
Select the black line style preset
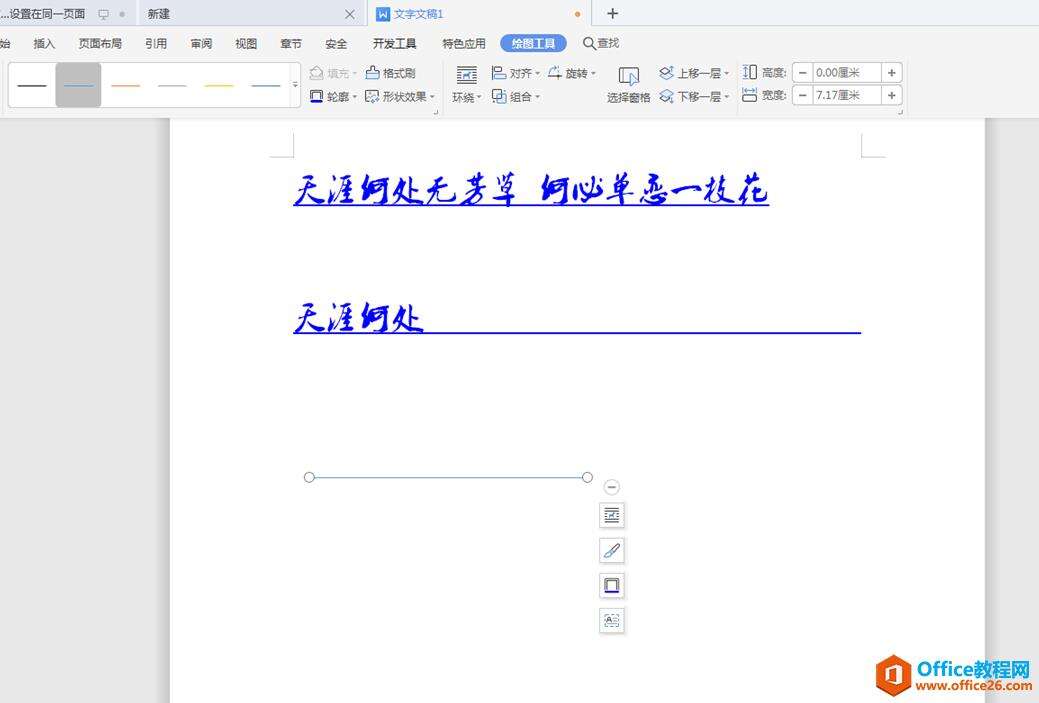32,85
